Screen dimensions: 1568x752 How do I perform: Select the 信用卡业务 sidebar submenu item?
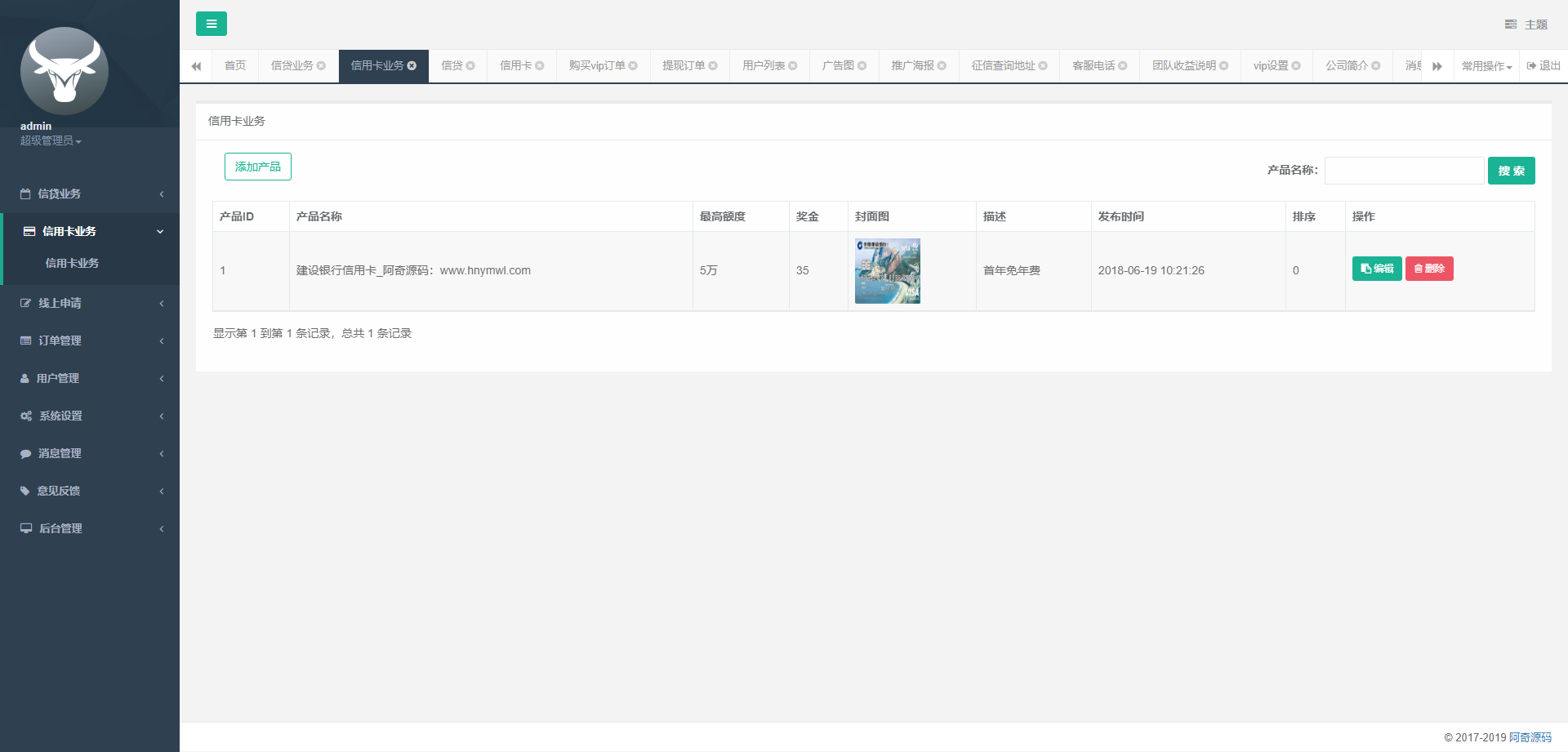pyautogui.click(x=72, y=263)
